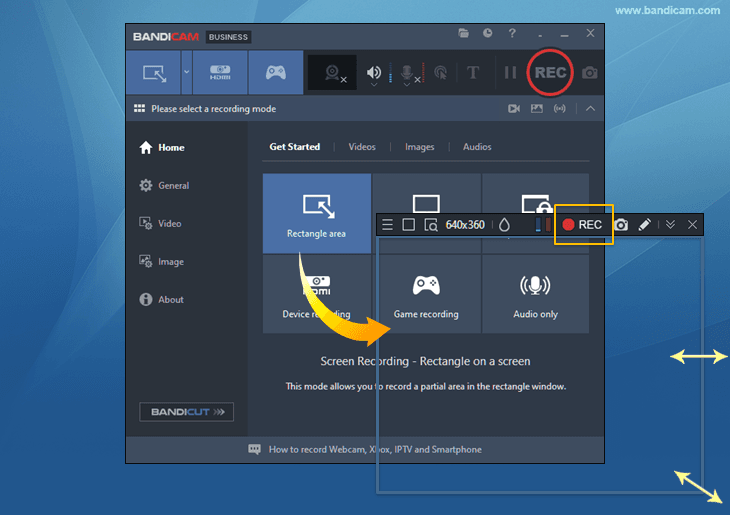Select game recording mode gamepad icon in toolbar
The width and height of the screenshot is (730, 515).
(x=275, y=73)
